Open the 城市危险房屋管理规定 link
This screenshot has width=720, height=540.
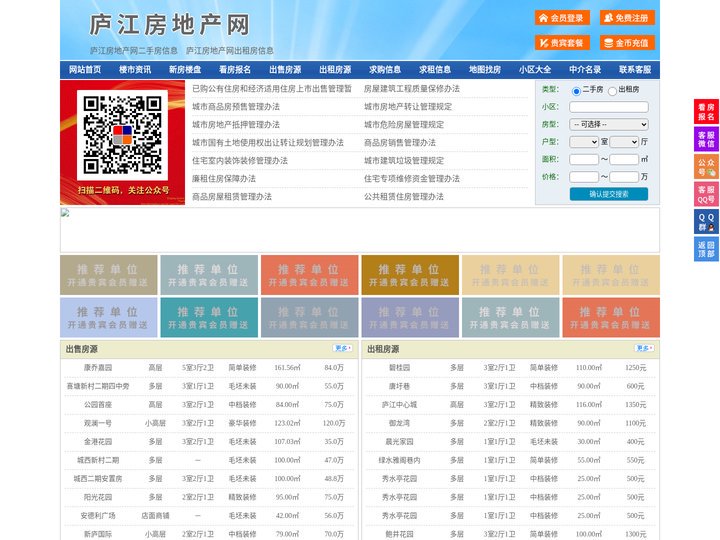tap(404, 124)
